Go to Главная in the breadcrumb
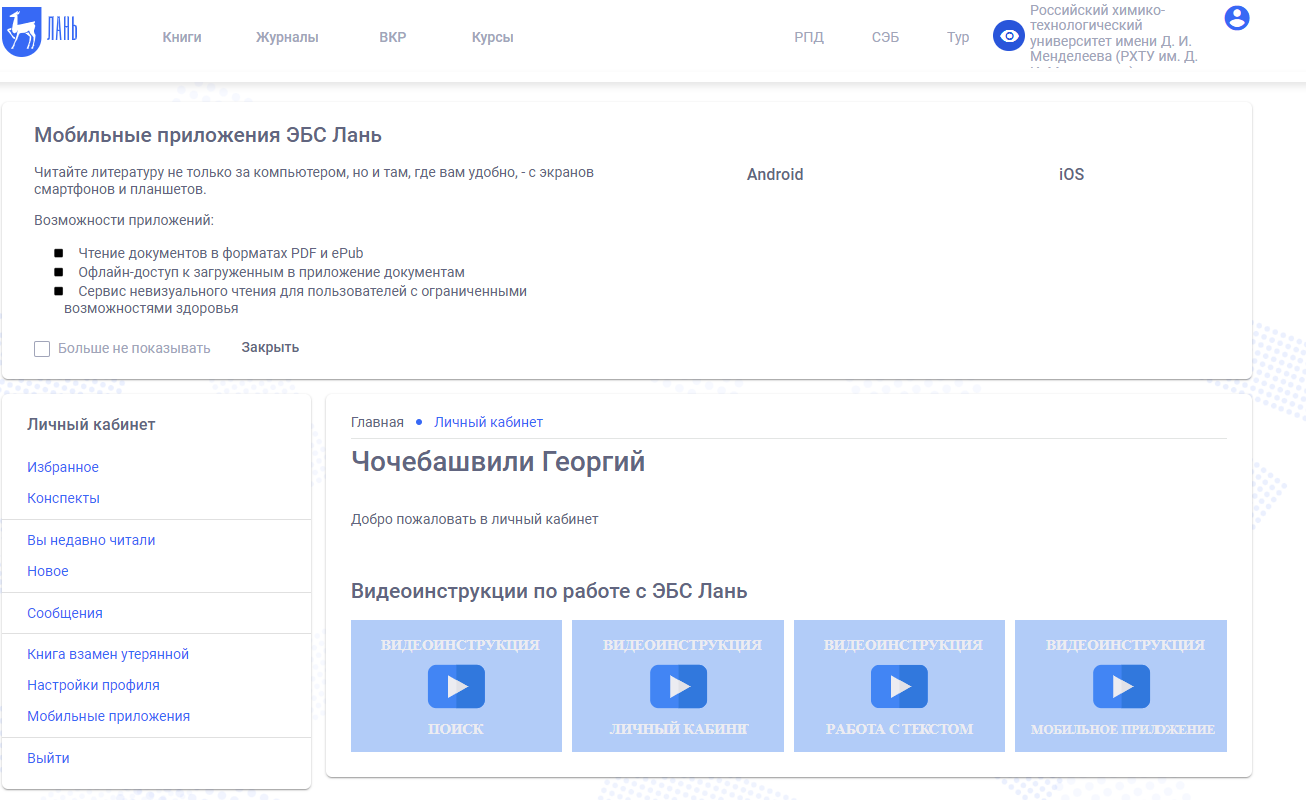This screenshot has width=1306, height=800. [377, 422]
